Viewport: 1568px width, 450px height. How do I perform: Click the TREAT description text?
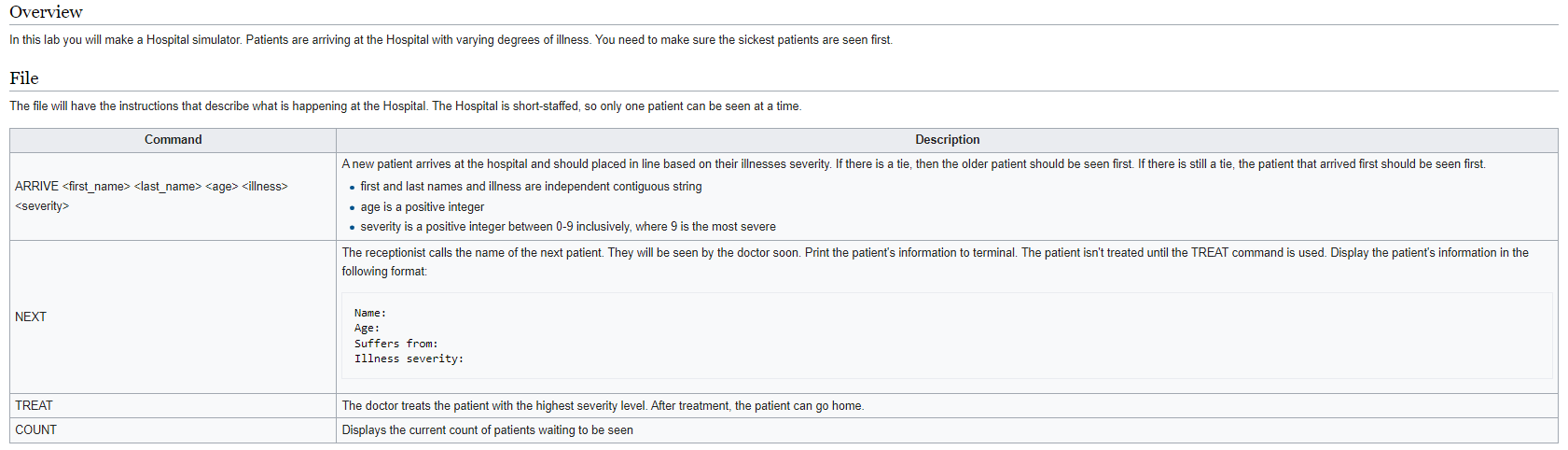[x=603, y=406]
